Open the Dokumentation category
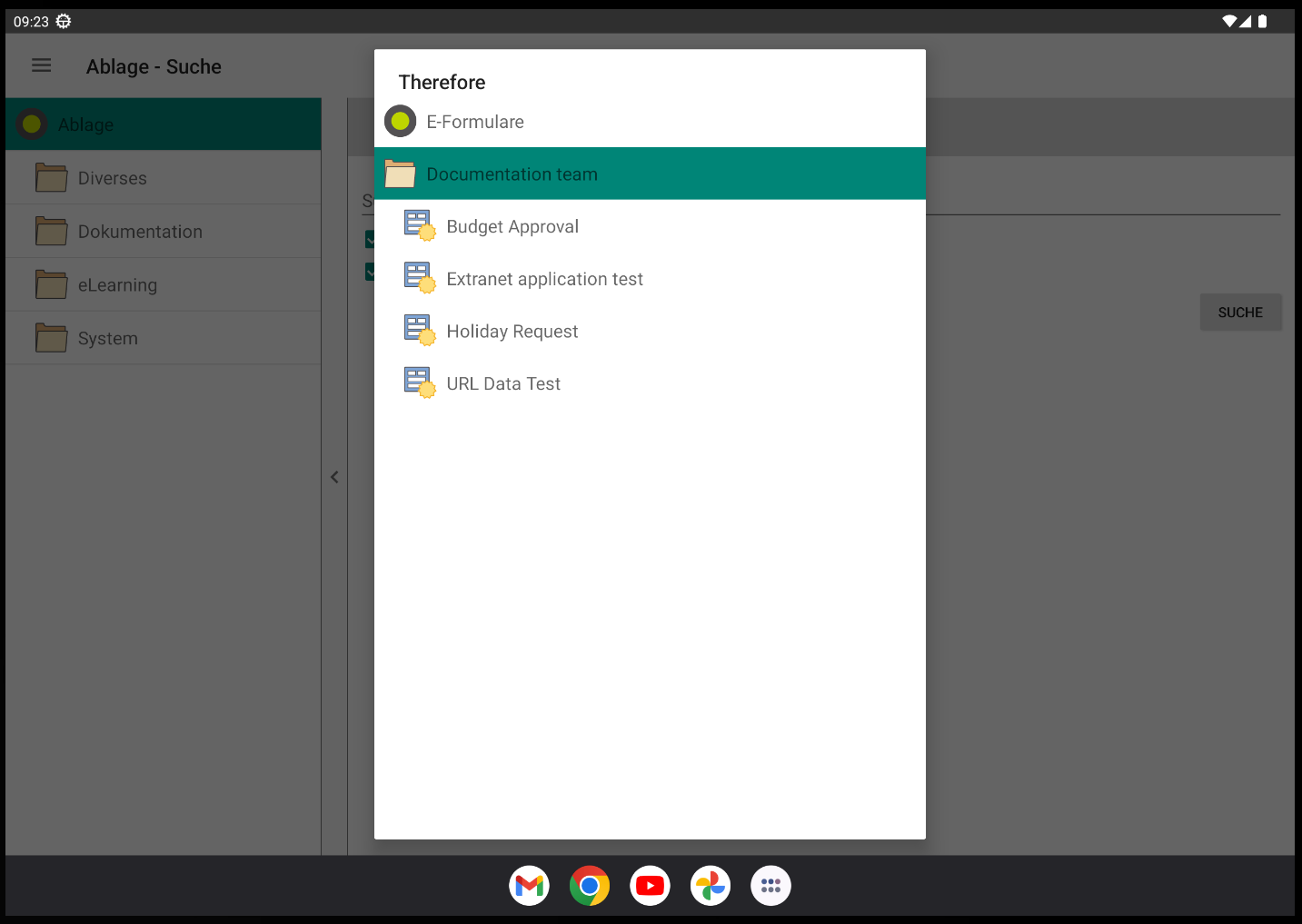This screenshot has height=924, width=1302. (x=164, y=232)
